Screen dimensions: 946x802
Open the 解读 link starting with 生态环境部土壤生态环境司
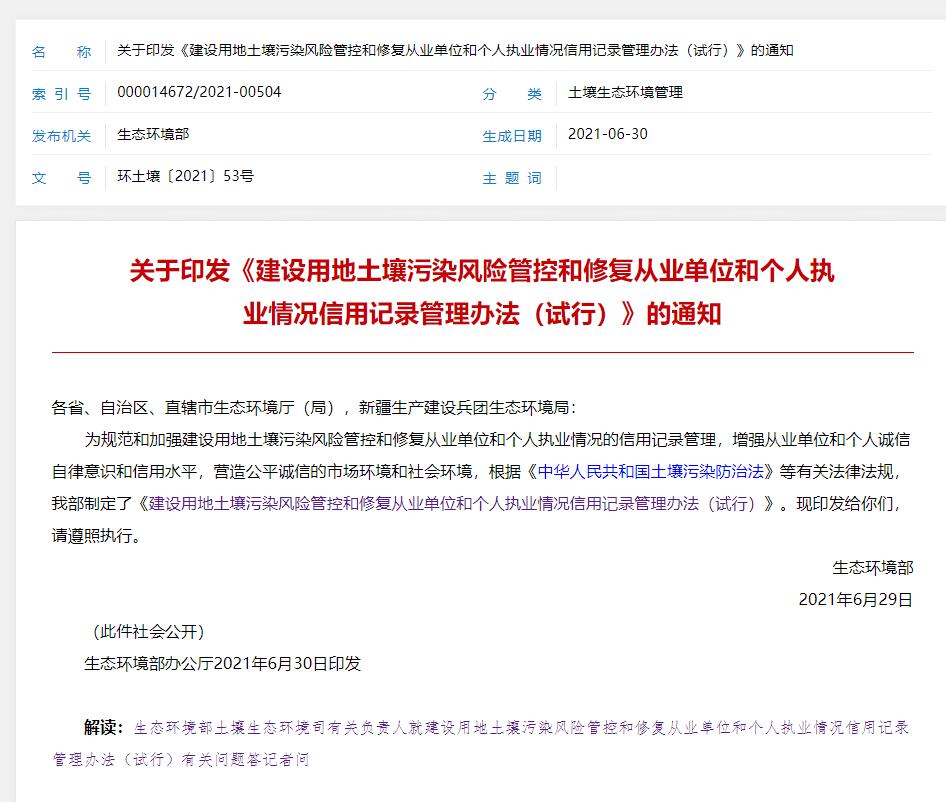coord(480,743)
